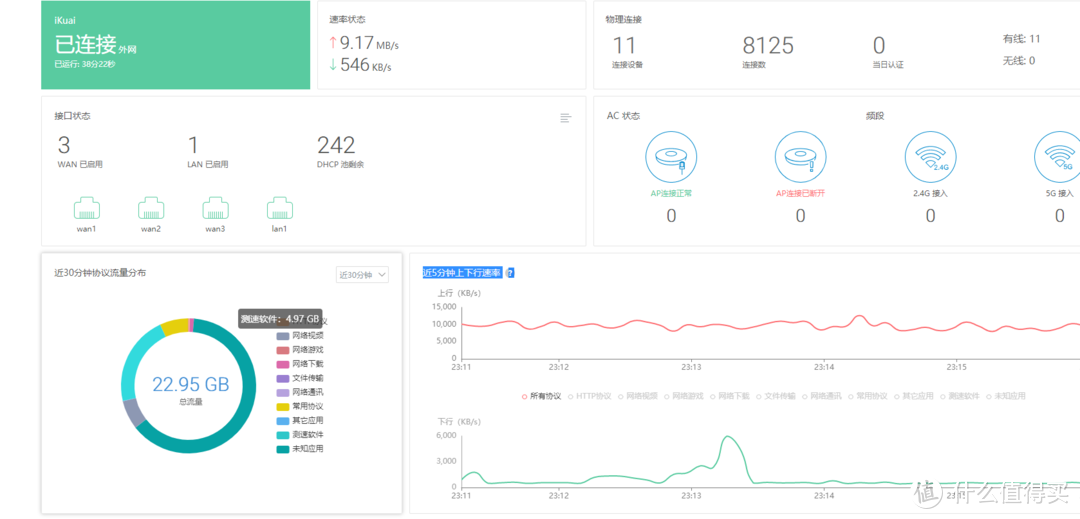Click the lan1 port icon
The image size is (1080, 519).
coord(279,209)
